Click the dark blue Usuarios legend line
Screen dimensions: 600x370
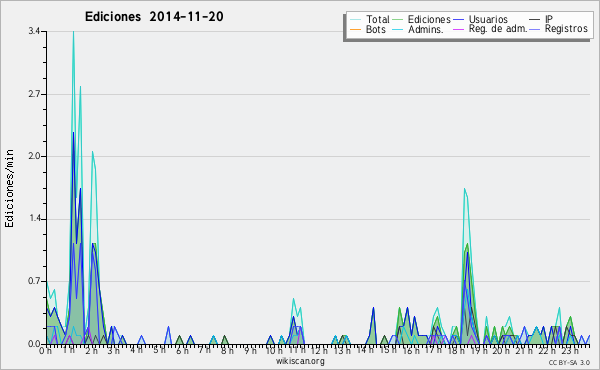[x=458, y=19]
